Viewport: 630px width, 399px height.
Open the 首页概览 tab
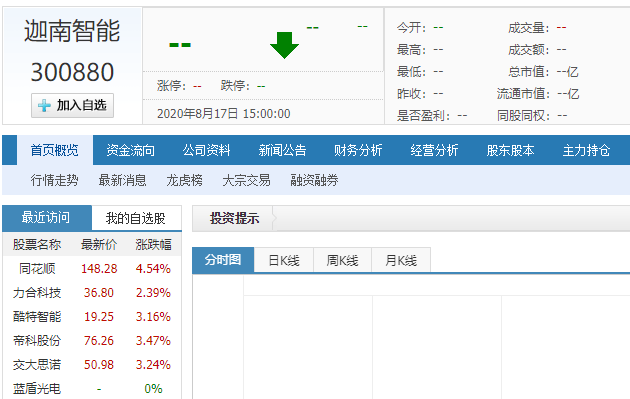[55, 150]
